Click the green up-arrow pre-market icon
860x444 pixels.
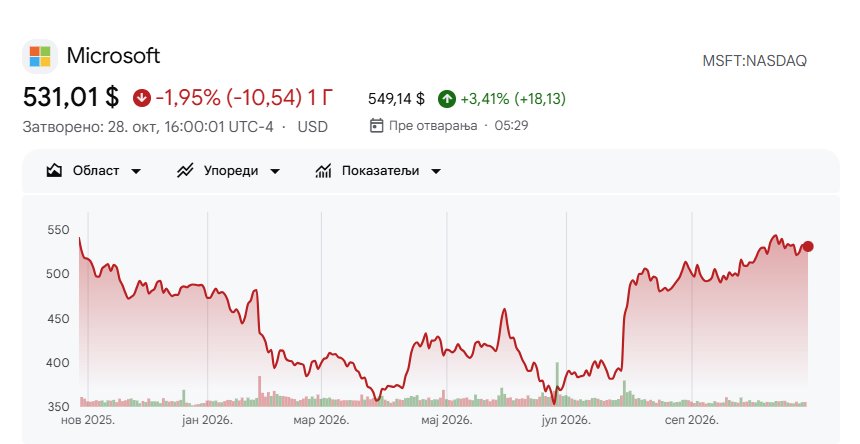pyautogui.click(x=446, y=99)
